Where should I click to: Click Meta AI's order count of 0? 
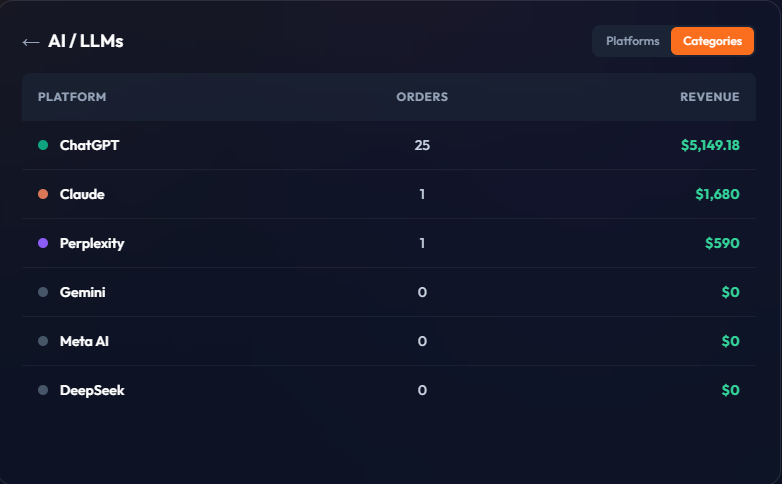[x=422, y=341]
